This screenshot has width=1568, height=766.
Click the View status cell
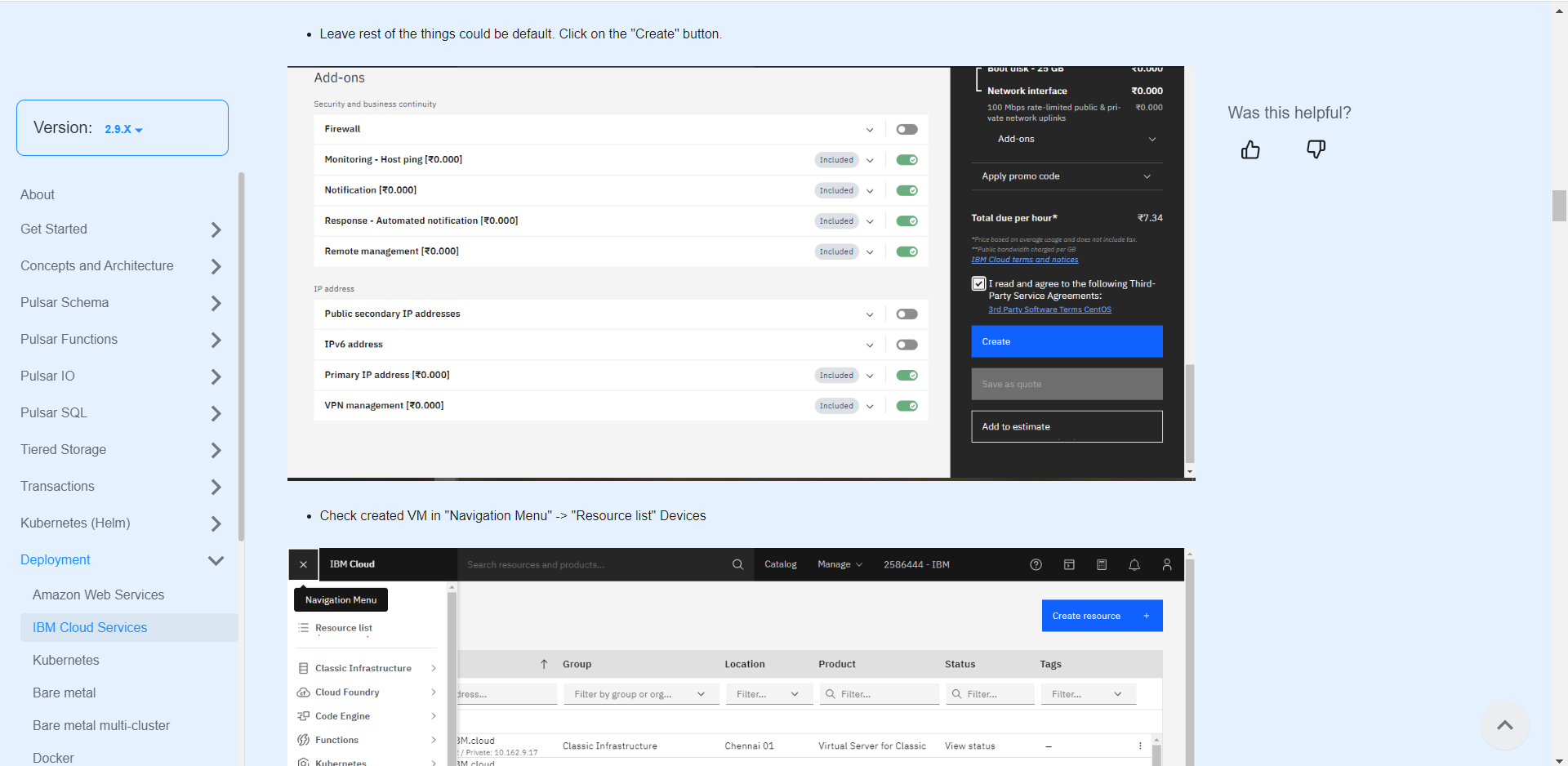(x=970, y=746)
